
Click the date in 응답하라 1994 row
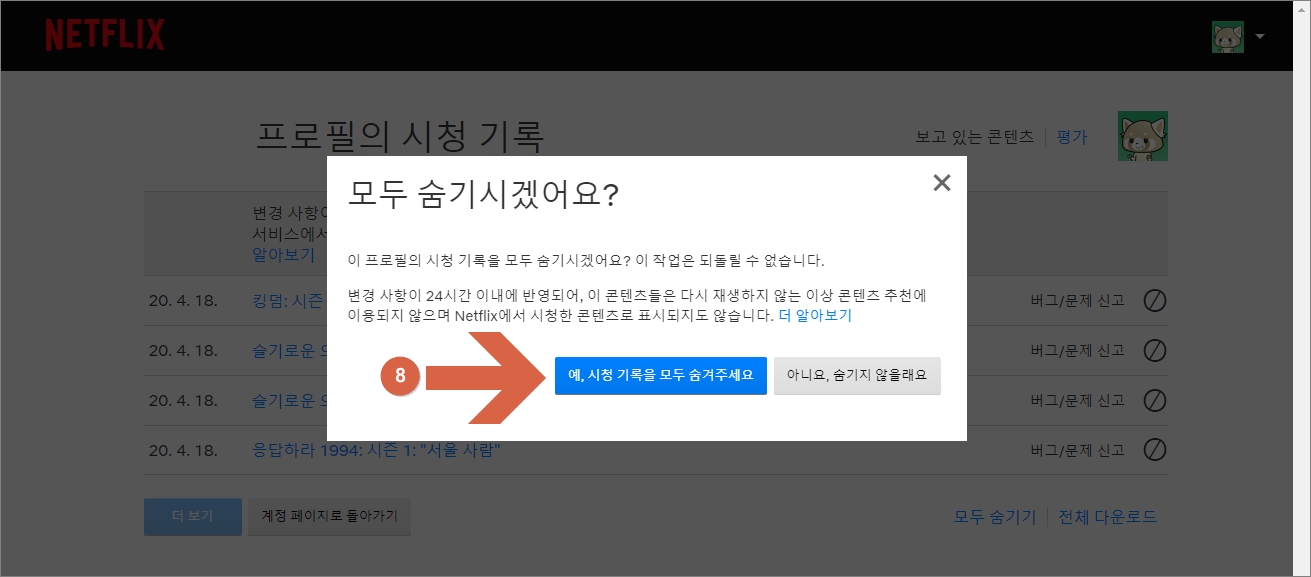(183, 450)
